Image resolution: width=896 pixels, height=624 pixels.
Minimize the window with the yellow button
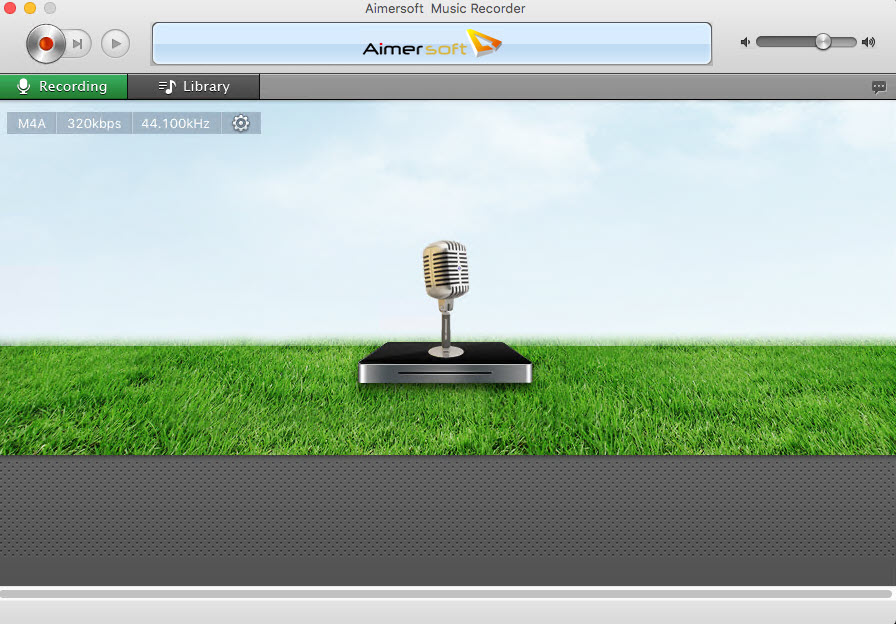[x=30, y=8]
